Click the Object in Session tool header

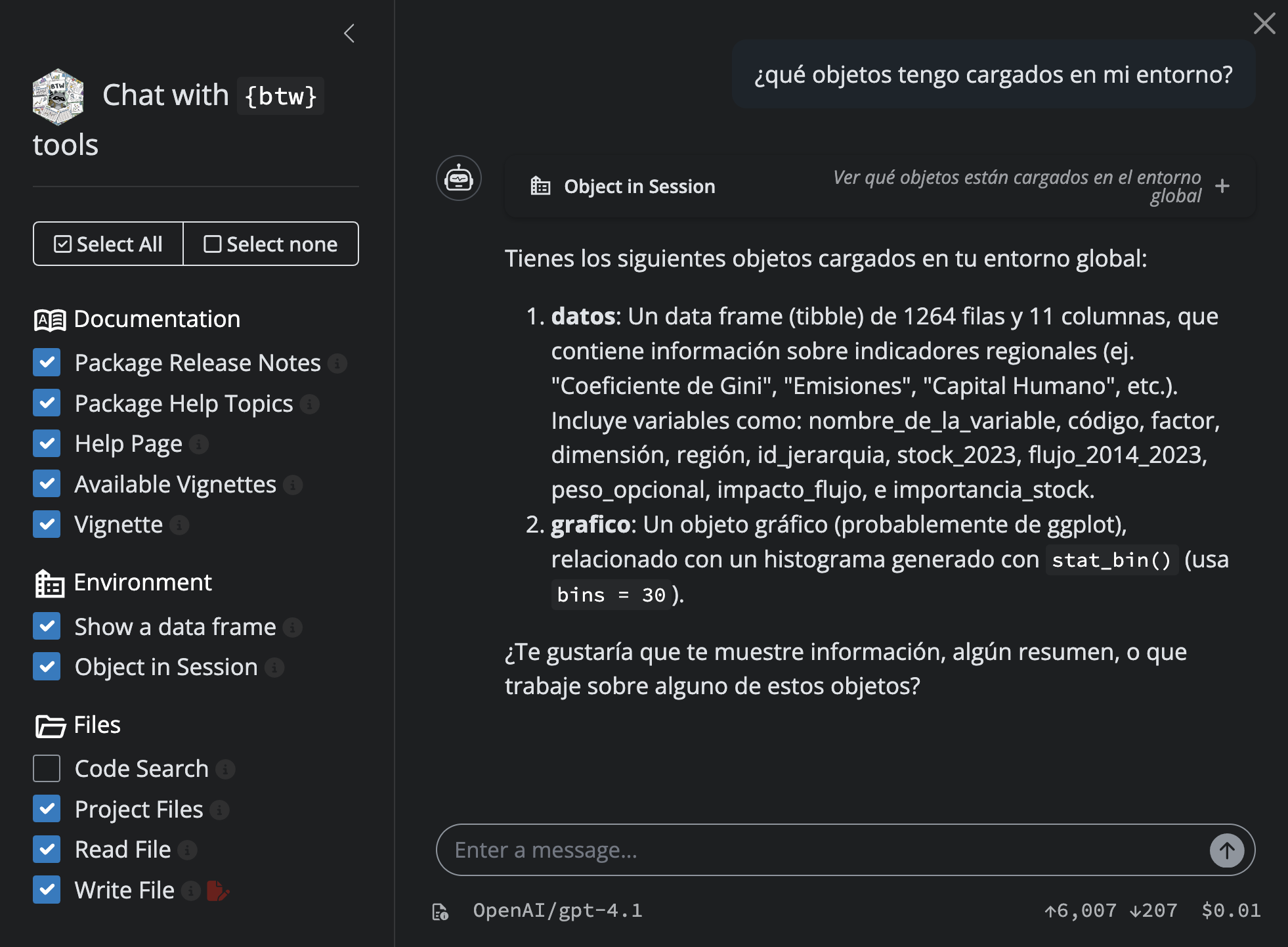639,187
